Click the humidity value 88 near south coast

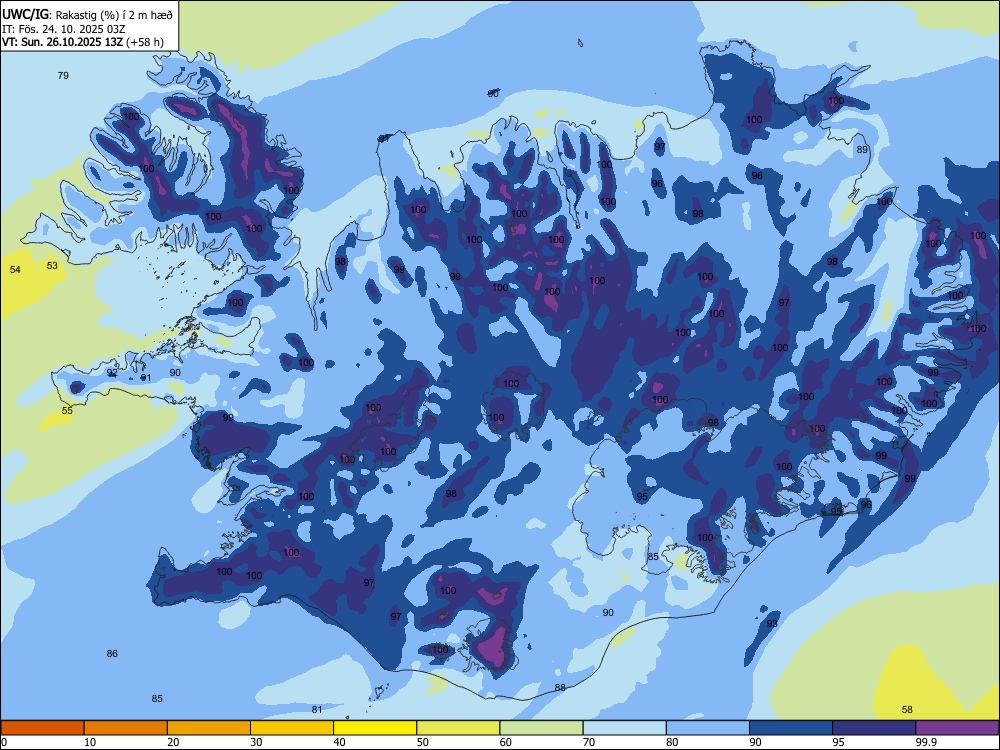[560, 687]
